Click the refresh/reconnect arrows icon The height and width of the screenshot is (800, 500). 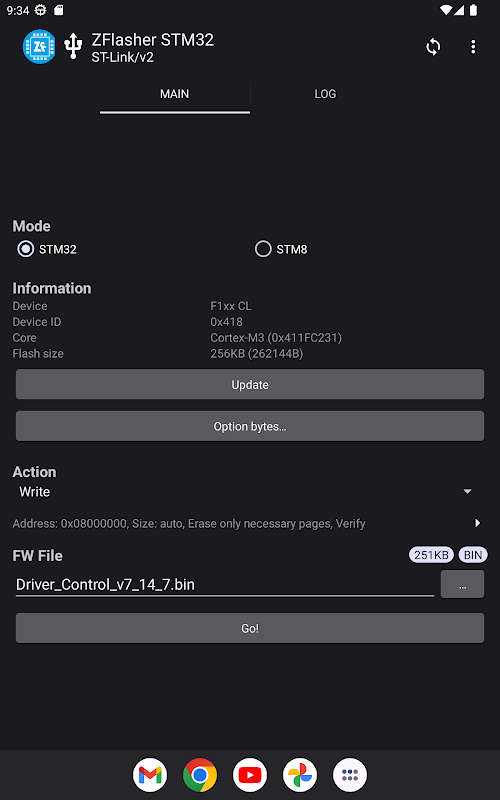coord(433,47)
